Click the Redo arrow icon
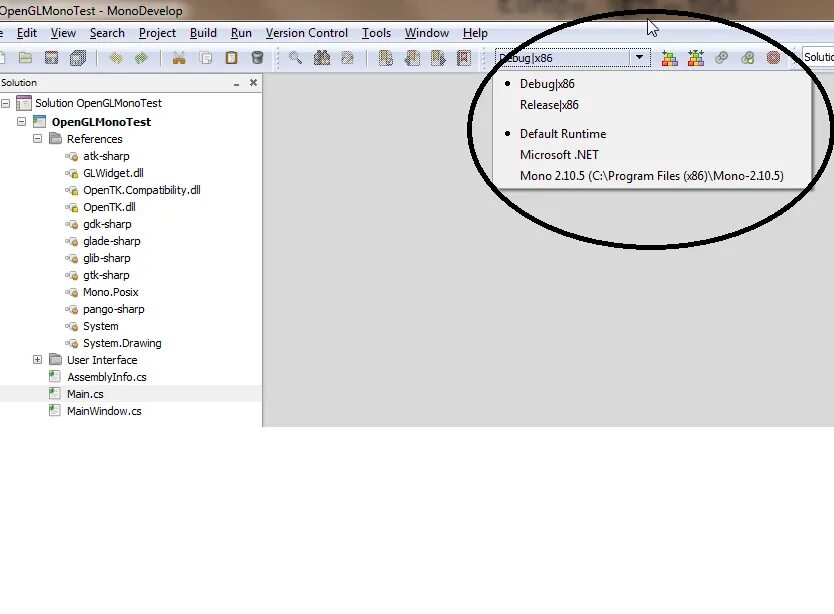The width and height of the screenshot is (834, 614). click(x=141, y=57)
